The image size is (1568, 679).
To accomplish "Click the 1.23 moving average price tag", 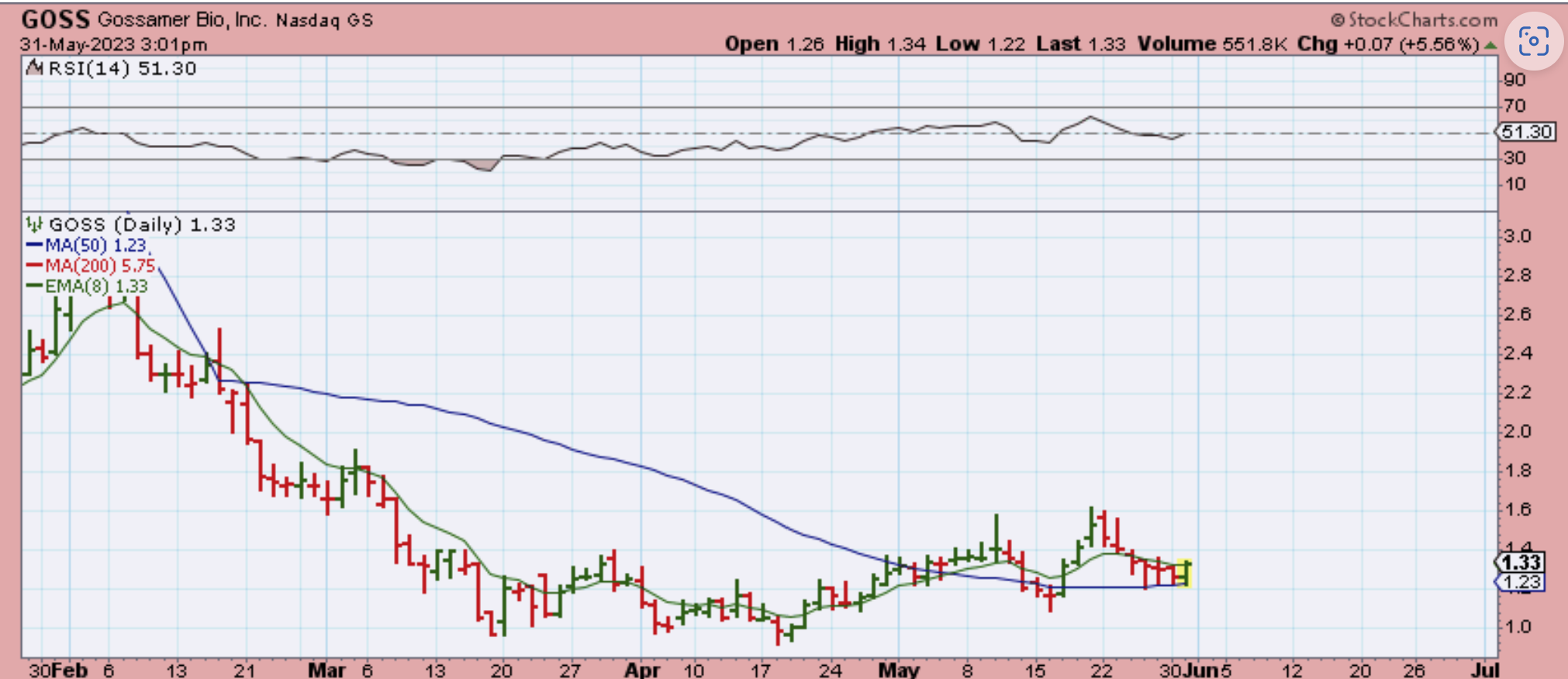I will tap(1520, 582).
